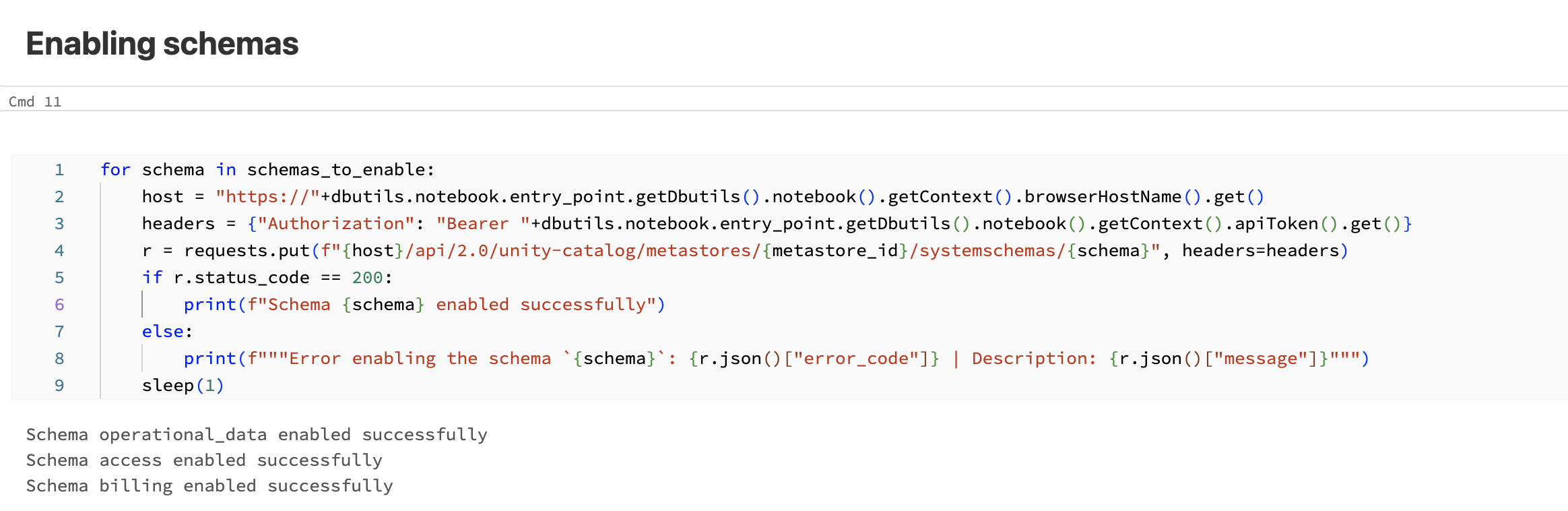
Task: Click line number 5 in the gutter
Action: click(x=59, y=278)
